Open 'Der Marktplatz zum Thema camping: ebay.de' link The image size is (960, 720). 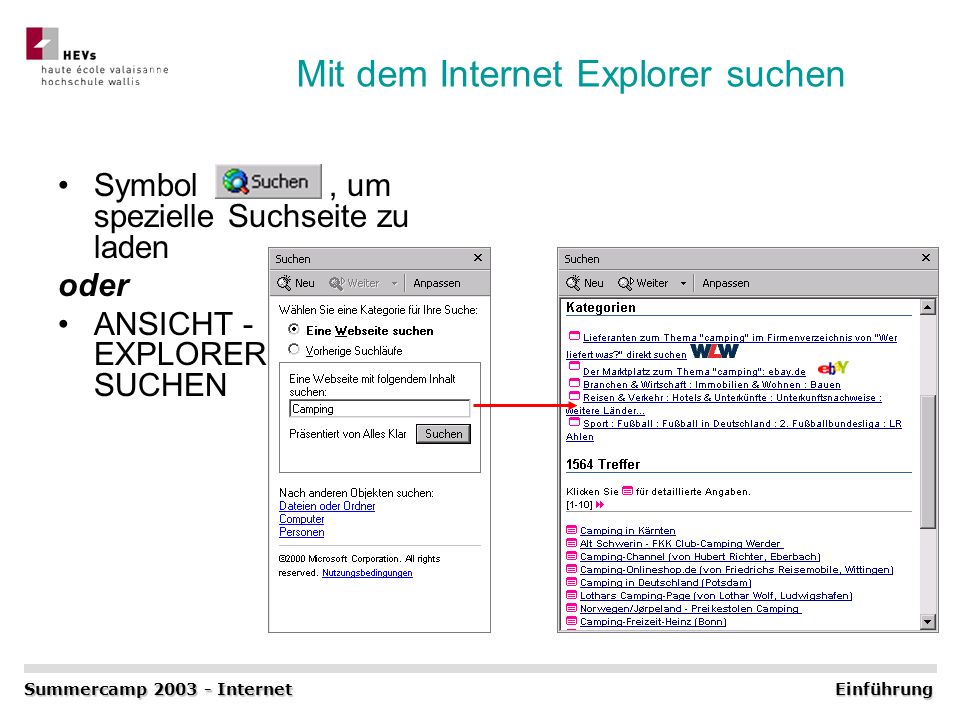coord(694,372)
